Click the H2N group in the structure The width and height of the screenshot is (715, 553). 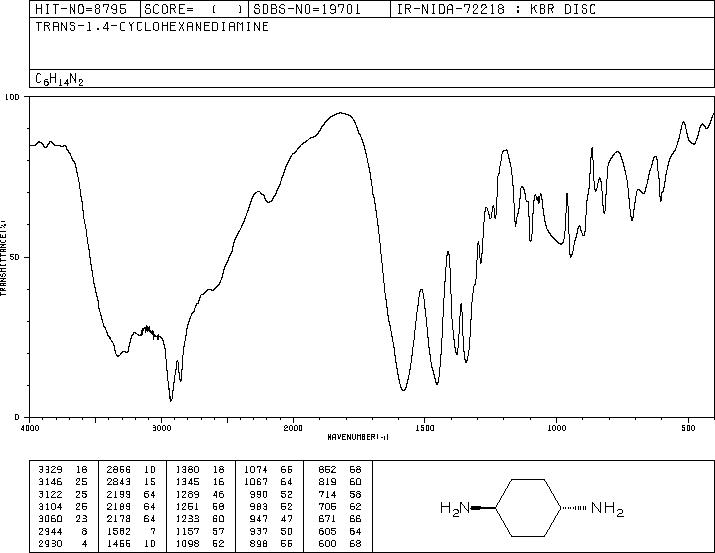click(x=455, y=508)
